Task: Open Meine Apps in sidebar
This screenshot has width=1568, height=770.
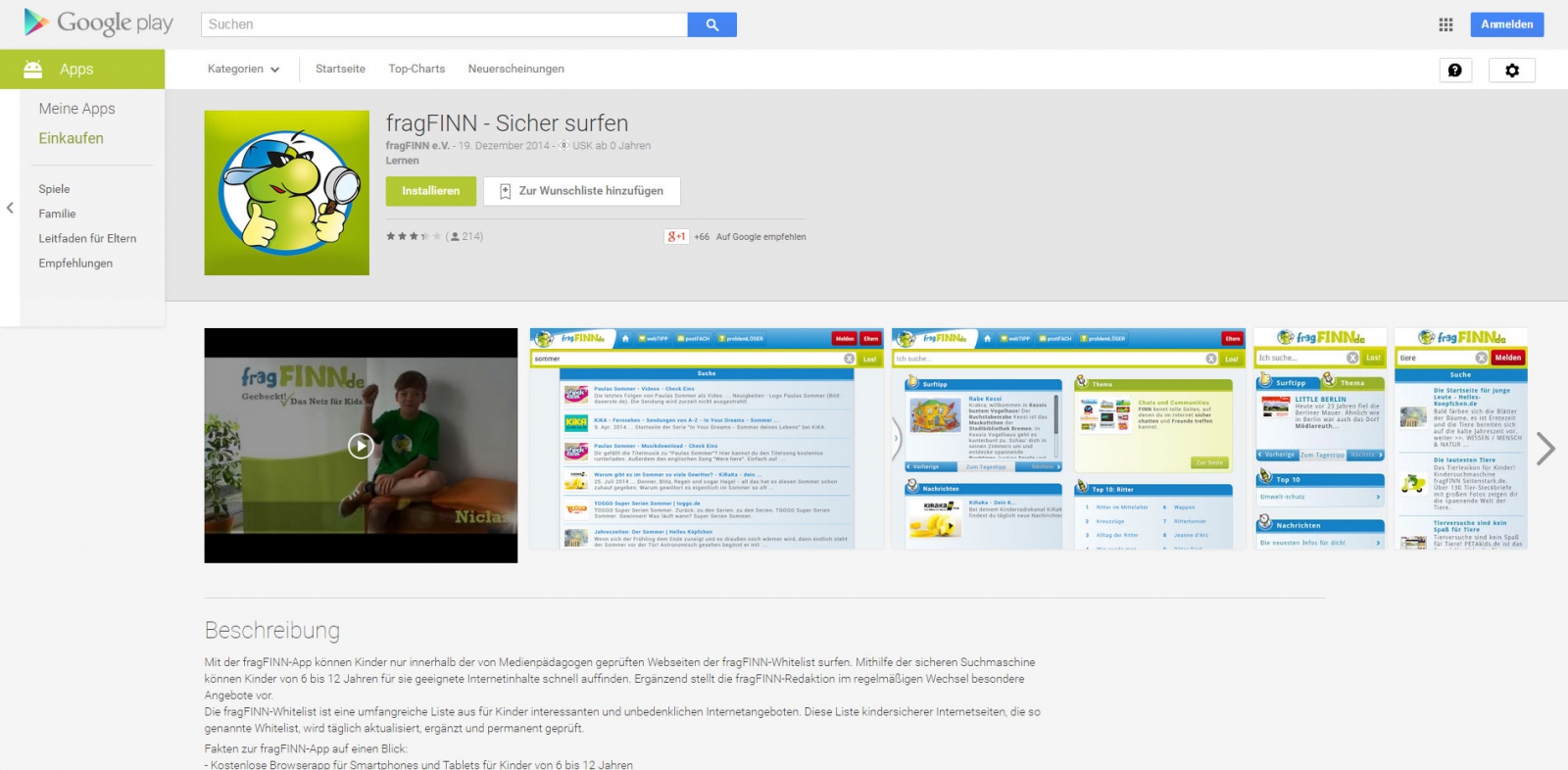Action: pos(76,109)
